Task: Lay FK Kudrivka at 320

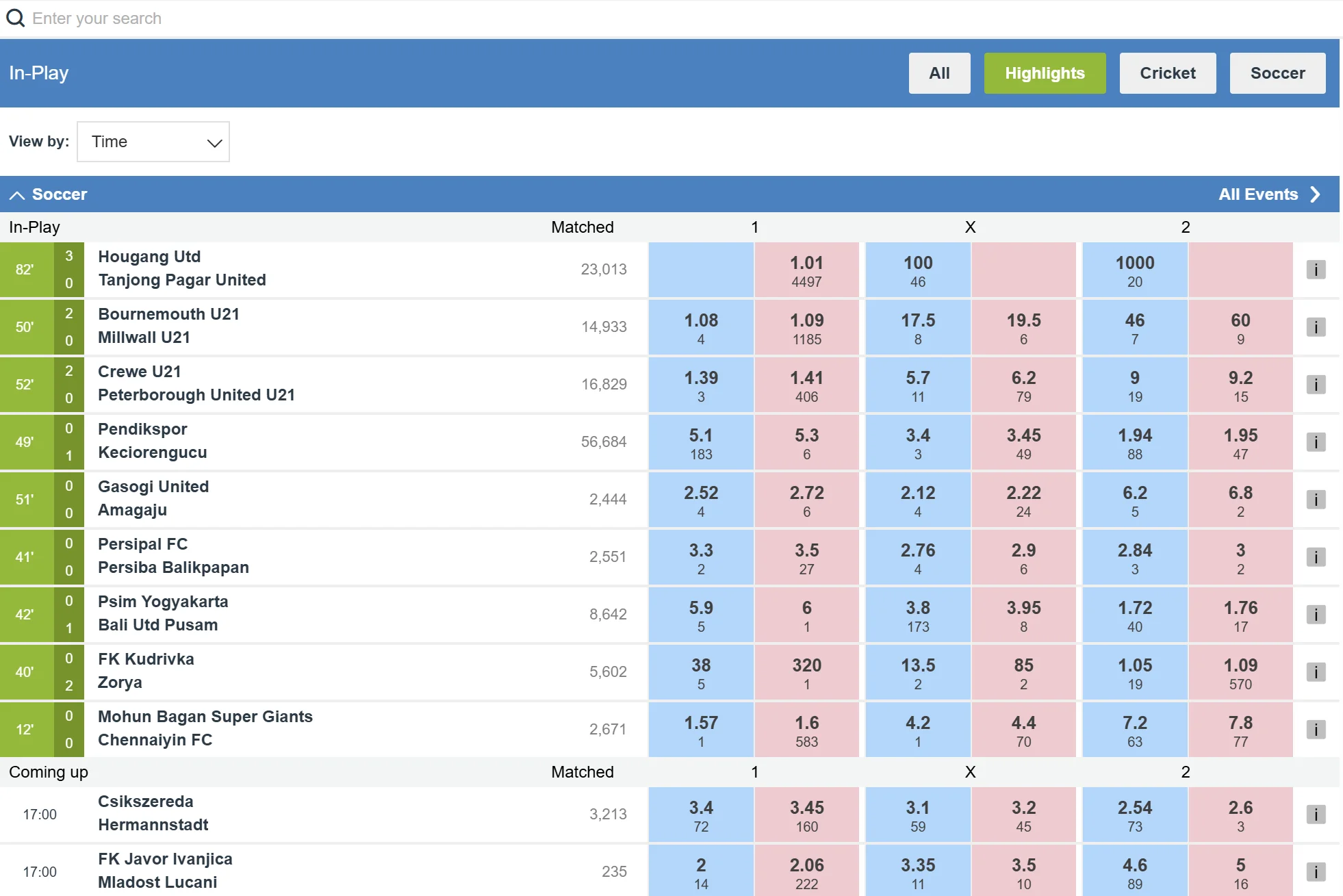Action: pos(806,672)
